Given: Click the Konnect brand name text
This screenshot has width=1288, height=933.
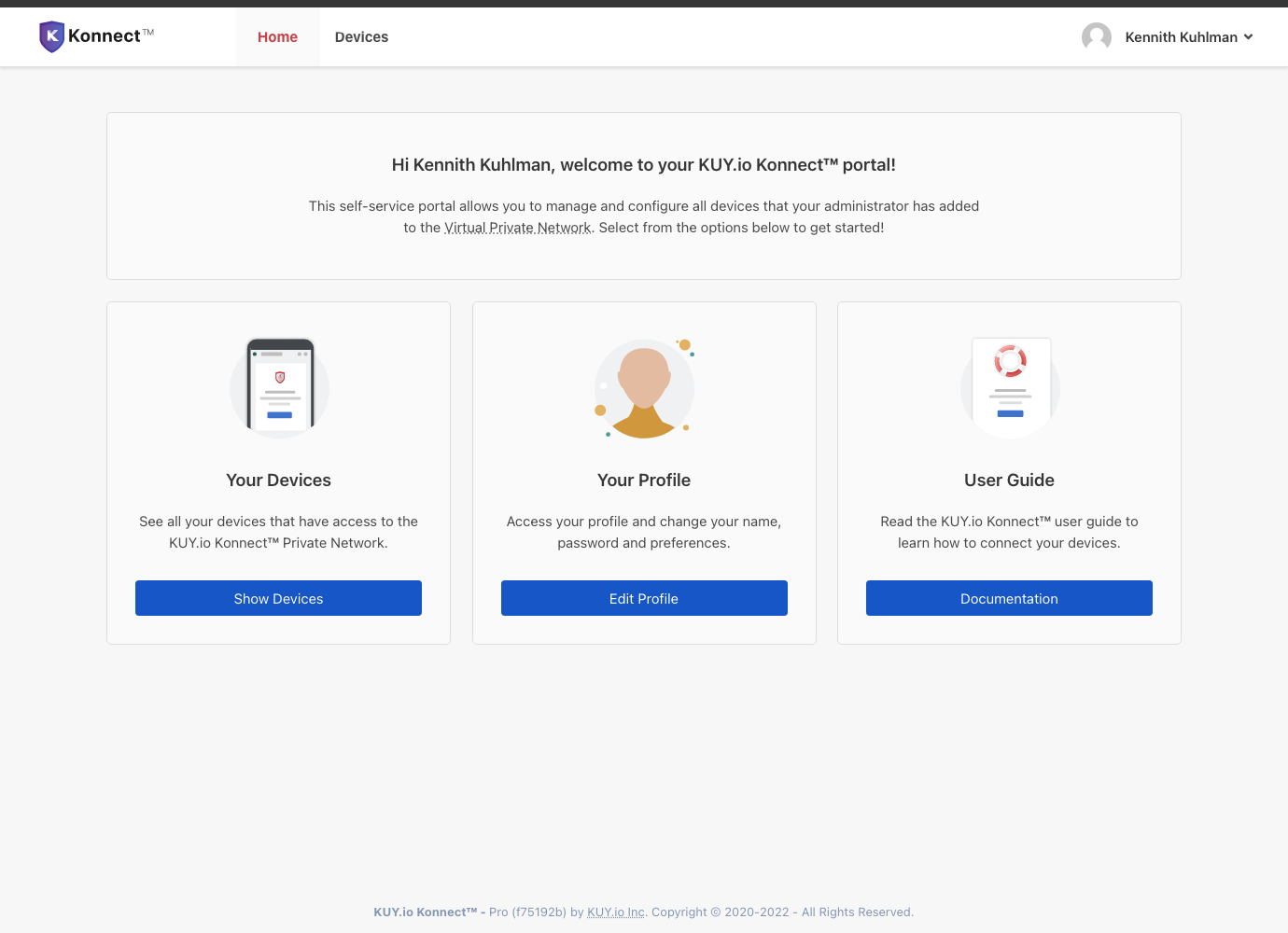Looking at the screenshot, I should (105, 36).
